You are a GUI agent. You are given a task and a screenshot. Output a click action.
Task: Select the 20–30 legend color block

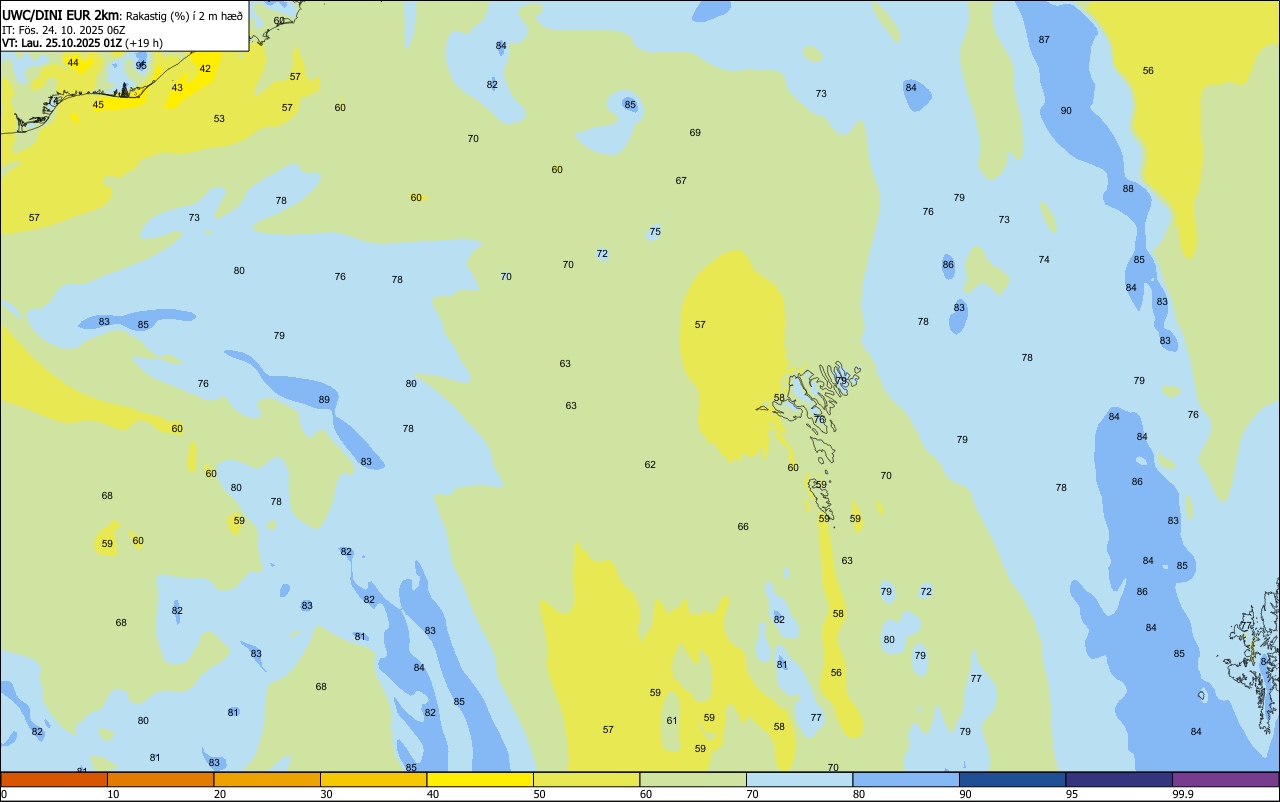pos(267,779)
